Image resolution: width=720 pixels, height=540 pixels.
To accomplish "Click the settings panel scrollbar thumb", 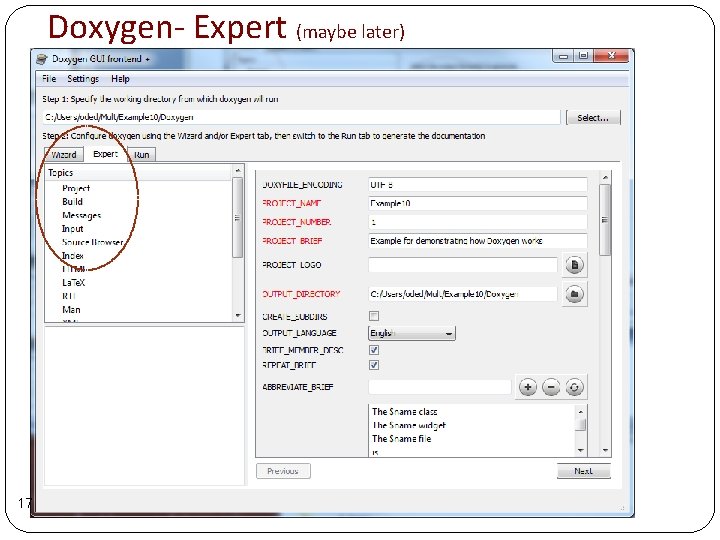I will pos(605,219).
